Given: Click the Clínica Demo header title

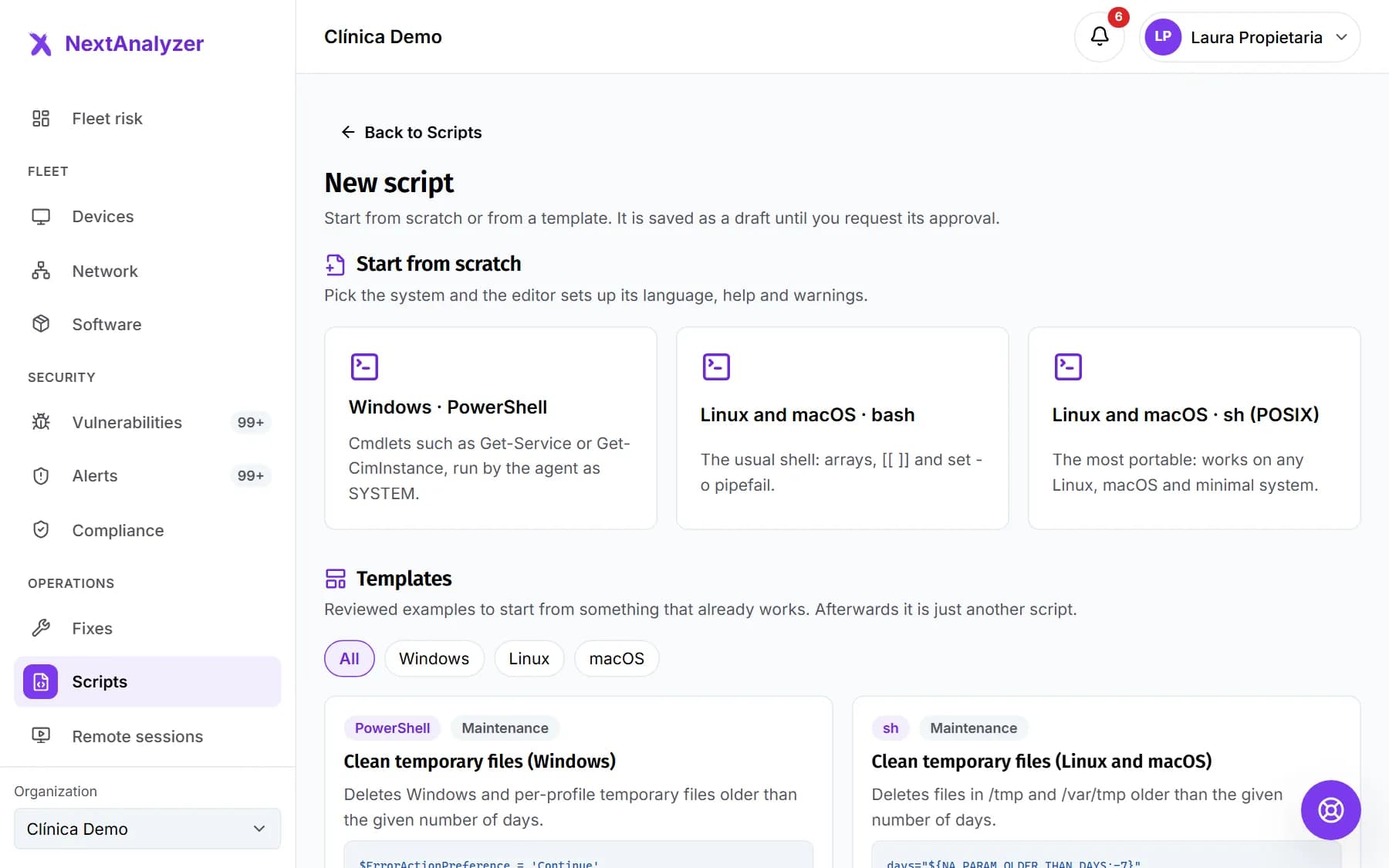Looking at the screenshot, I should (x=383, y=37).
